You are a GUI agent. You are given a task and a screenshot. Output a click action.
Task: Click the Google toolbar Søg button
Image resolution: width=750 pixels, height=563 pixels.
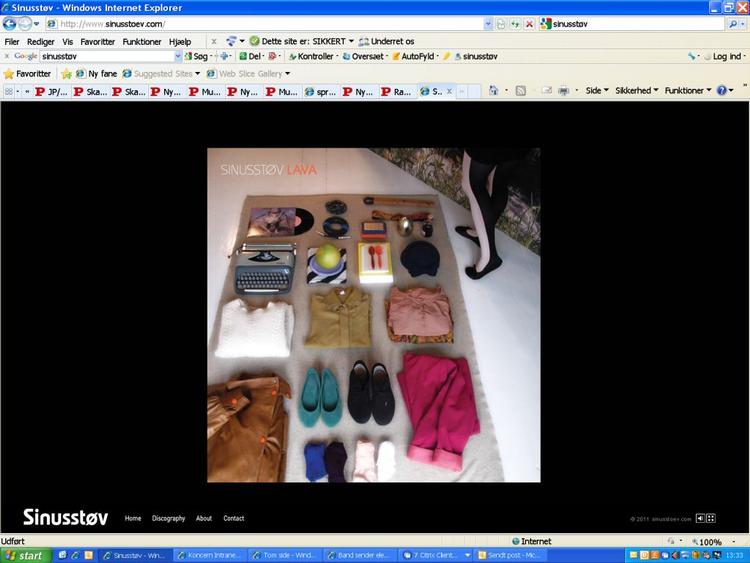(x=197, y=56)
